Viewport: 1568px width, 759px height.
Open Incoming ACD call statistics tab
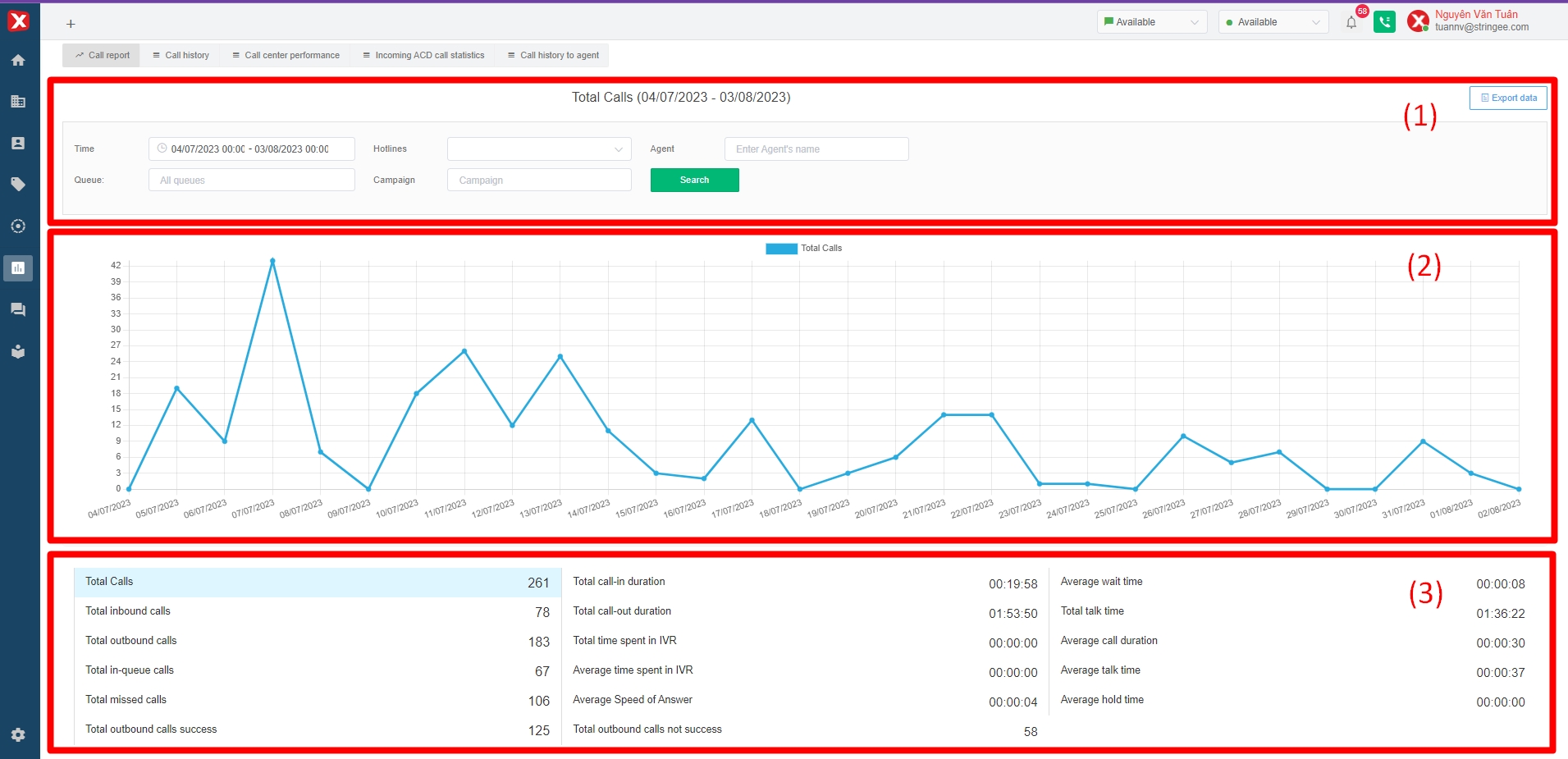pyautogui.click(x=423, y=55)
